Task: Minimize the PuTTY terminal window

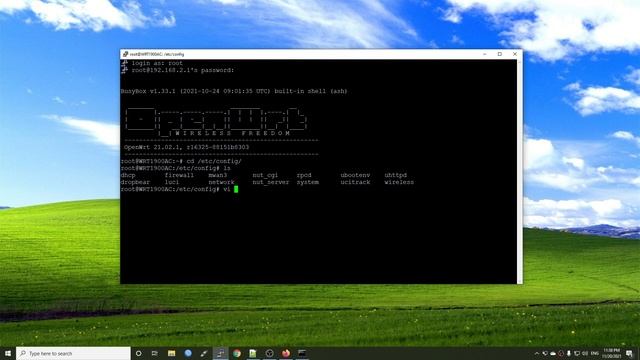Action: tap(484, 54)
